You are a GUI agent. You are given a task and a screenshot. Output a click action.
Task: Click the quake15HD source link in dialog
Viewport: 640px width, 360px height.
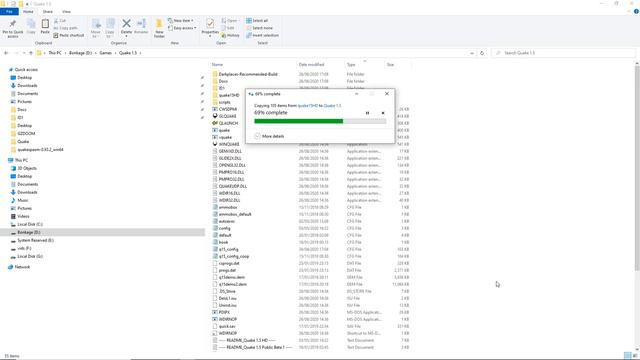[x=308, y=106]
